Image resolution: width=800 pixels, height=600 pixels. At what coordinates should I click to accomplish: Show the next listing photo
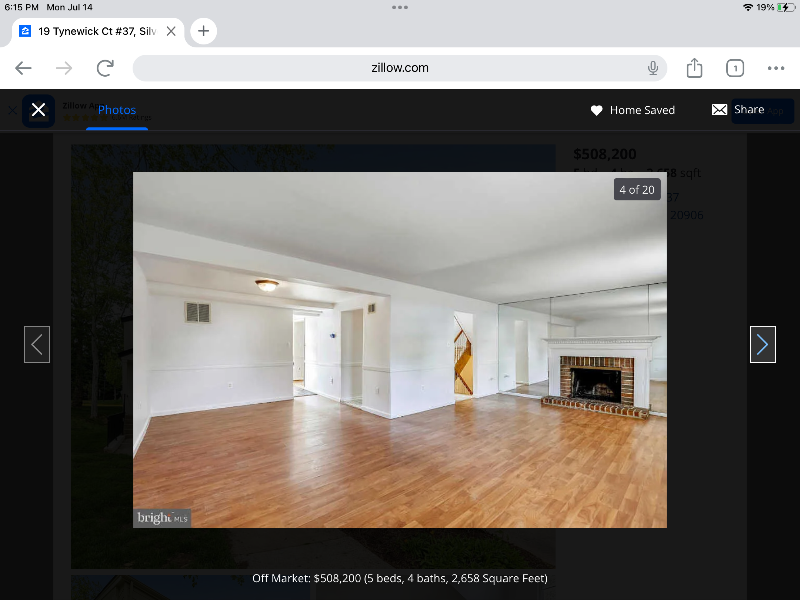pyautogui.click(x=762, y=345)
